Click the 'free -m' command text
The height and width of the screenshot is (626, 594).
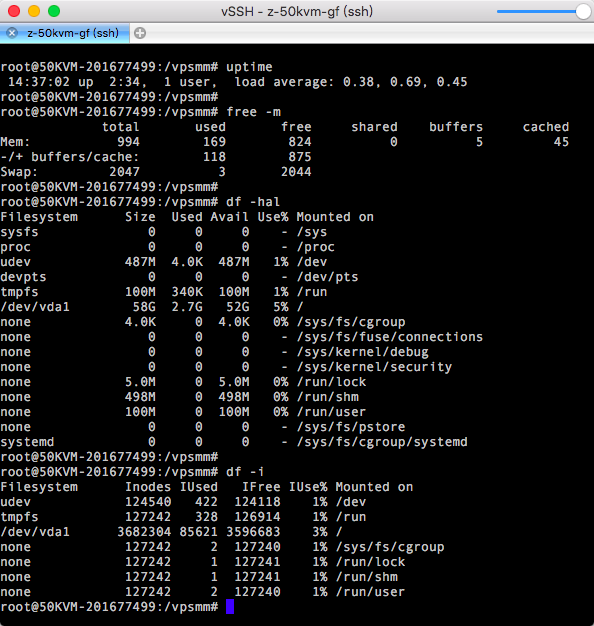coord(253,112)
